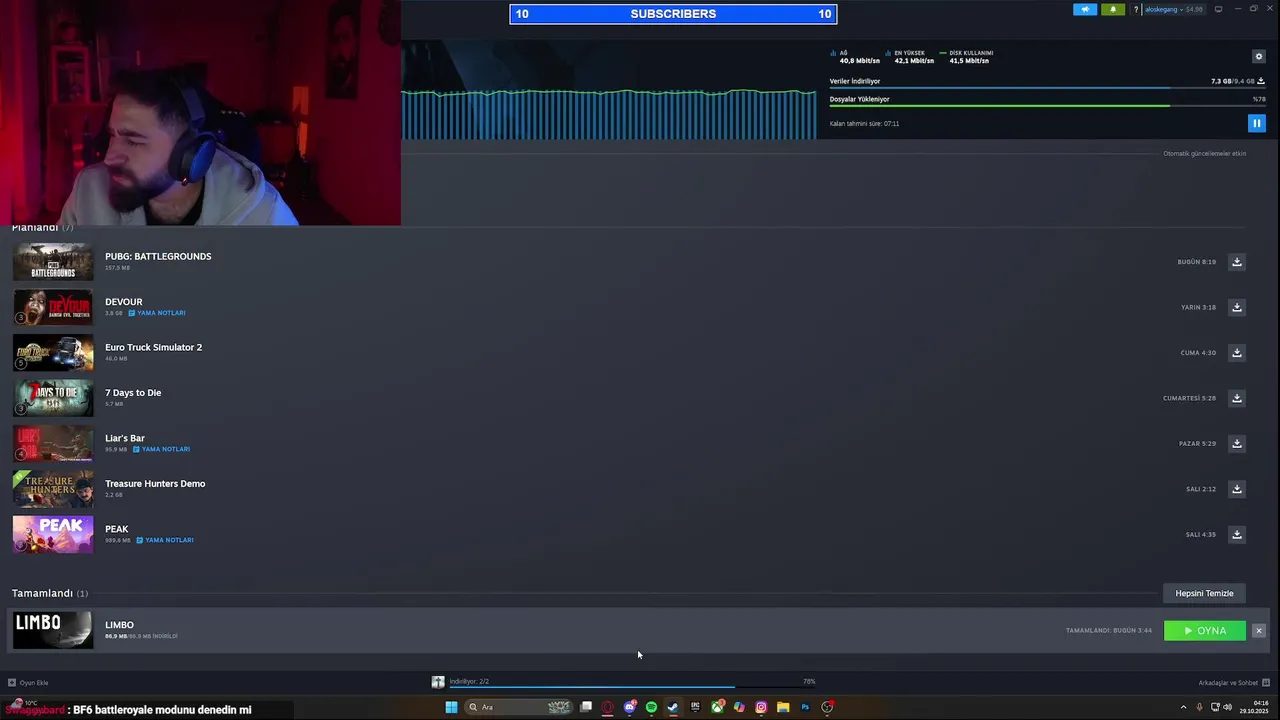Open Treasure Hunters Demo thumbnail
This screenshot has width=1280, height=720.
(x=53, y=489)
